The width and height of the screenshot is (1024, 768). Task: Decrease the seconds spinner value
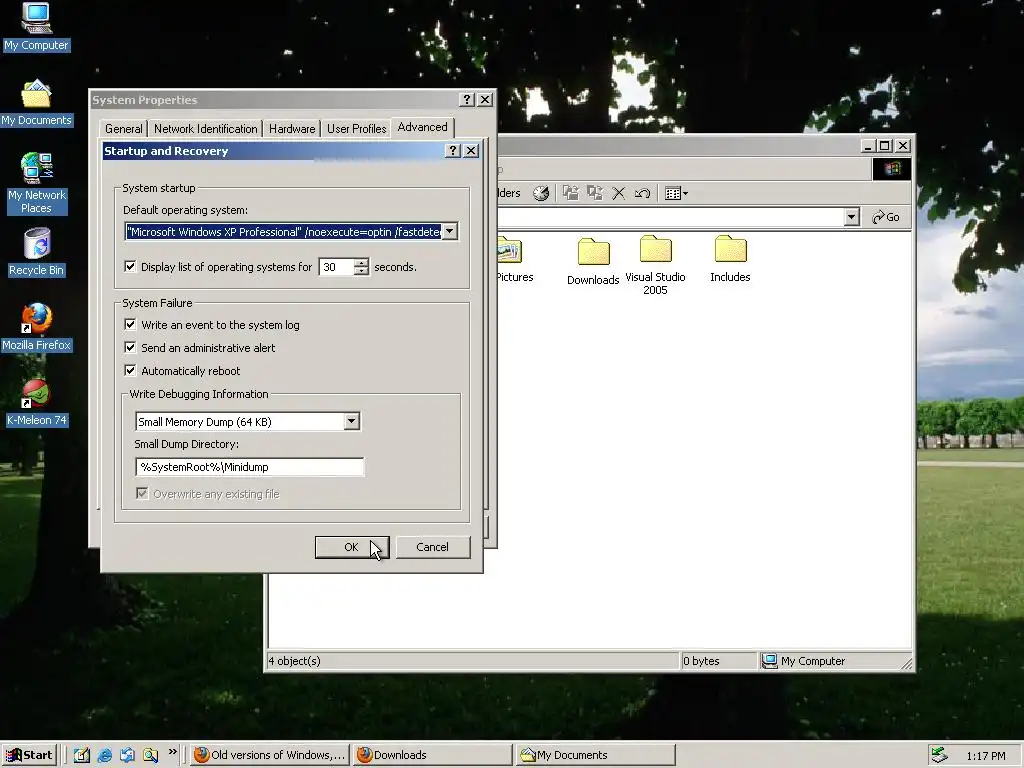click(x=361, y=271)
